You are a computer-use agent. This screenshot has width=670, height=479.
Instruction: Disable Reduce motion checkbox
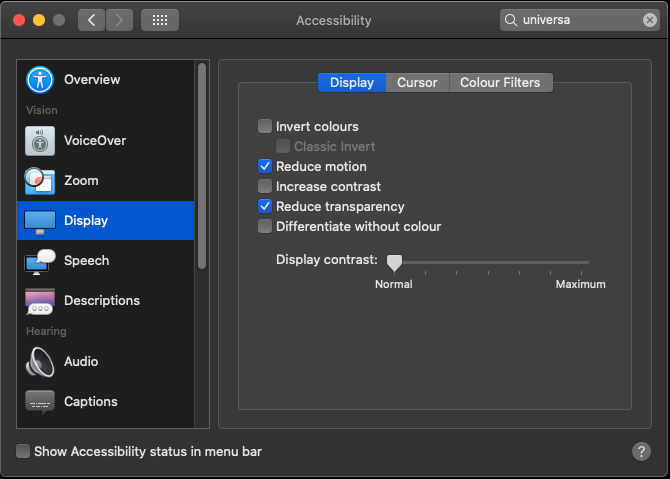[x=265, y=166]
